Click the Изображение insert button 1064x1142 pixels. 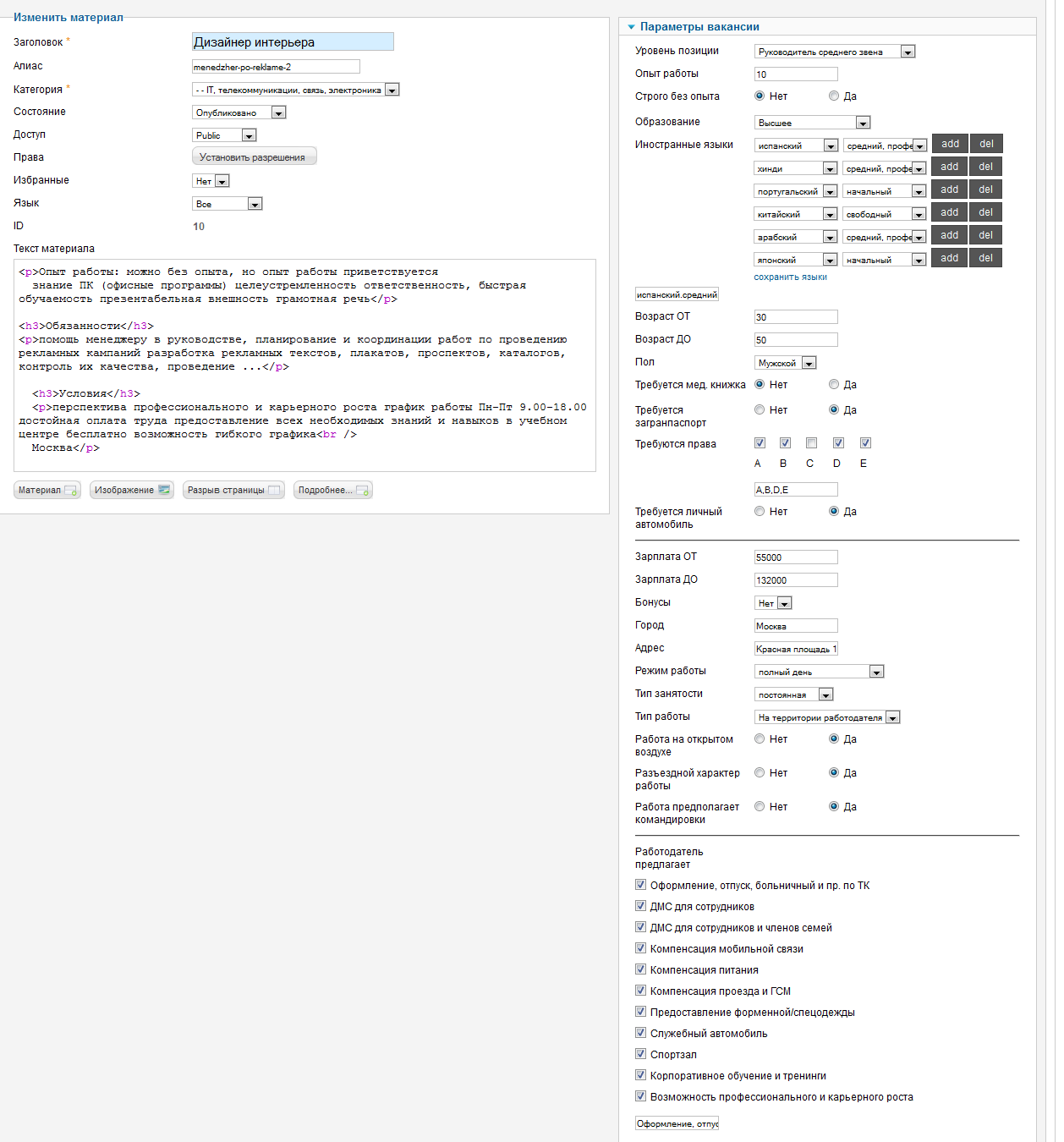[x=132, y=490]
